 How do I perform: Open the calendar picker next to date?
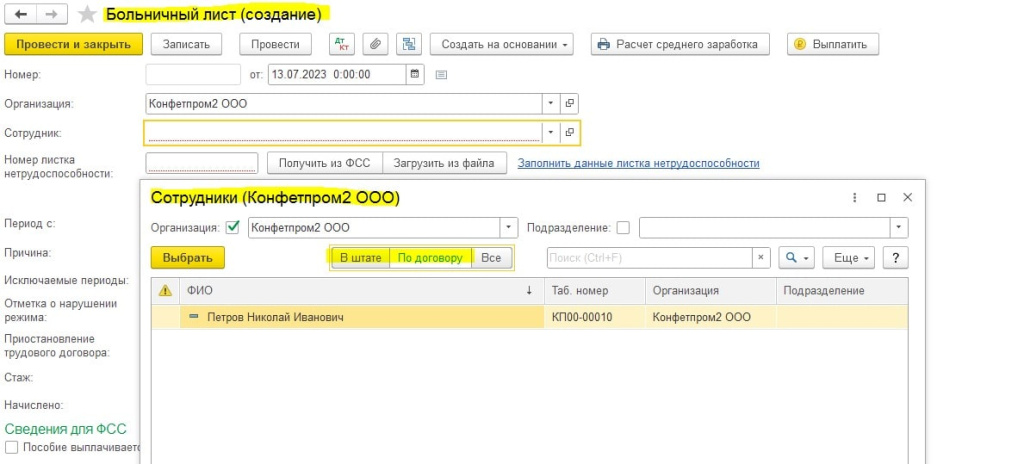tap(415, 73)
